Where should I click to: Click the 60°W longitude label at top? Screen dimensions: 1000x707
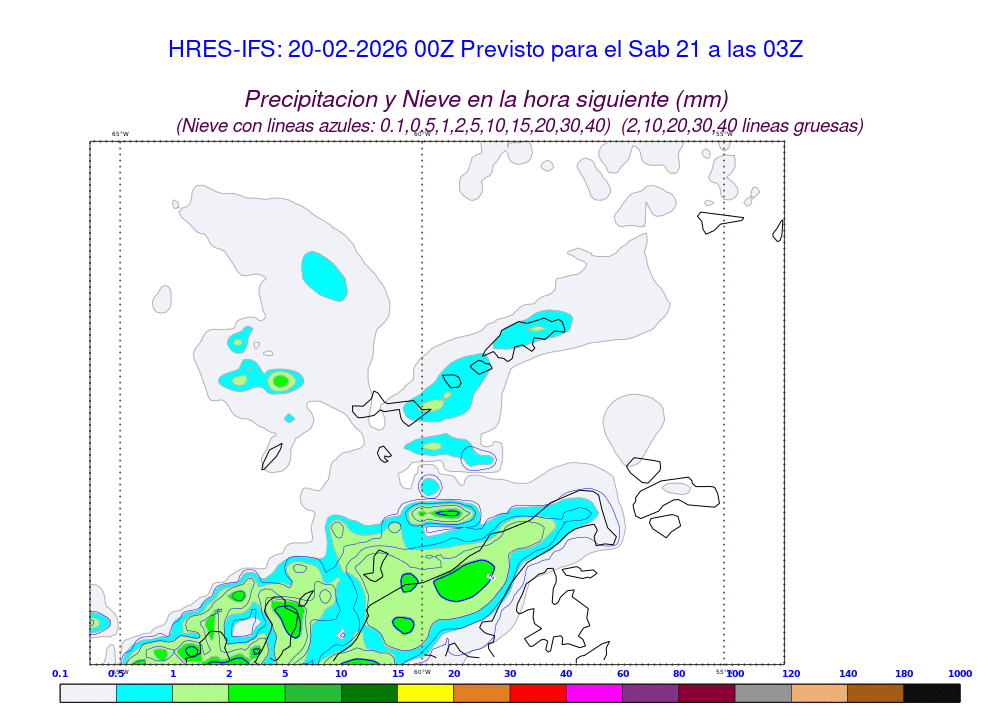point(422,134)
